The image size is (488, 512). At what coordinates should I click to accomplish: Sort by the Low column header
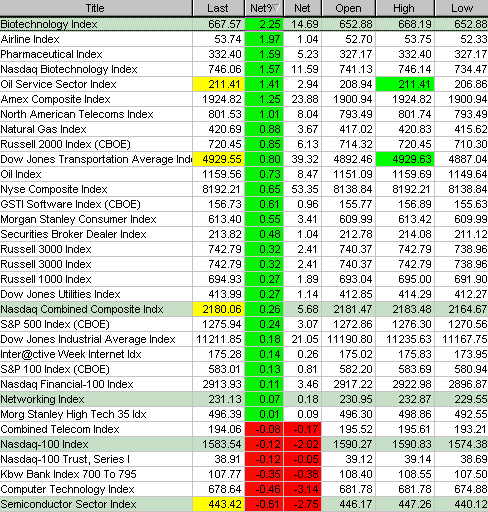pyautogui.click(x=462, y=8)
